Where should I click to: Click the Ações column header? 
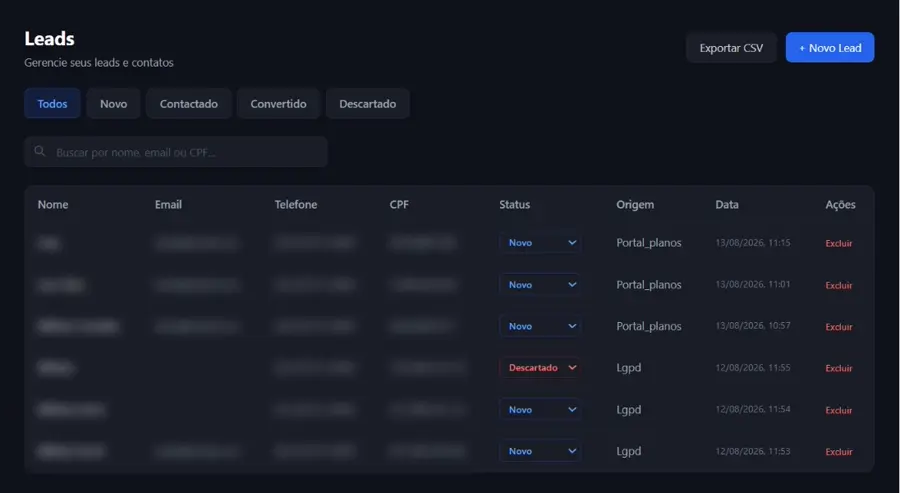tap(840, 204)
